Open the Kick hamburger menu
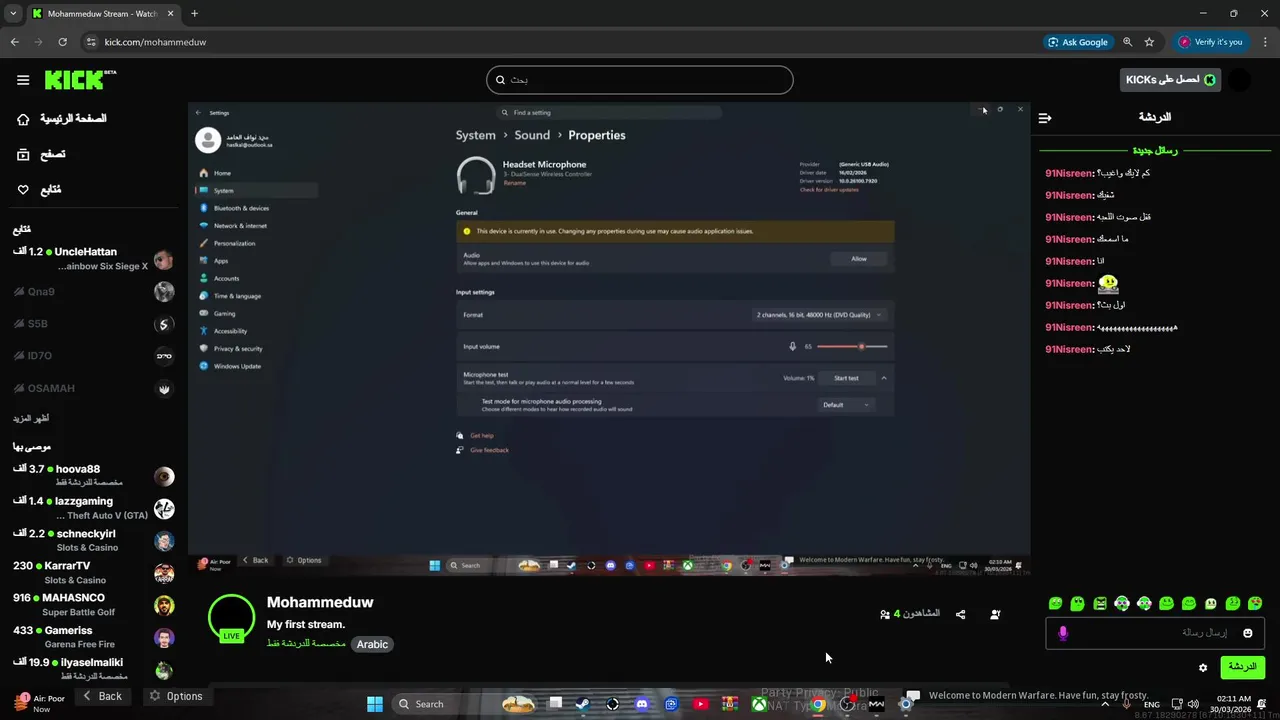The height and width of the screenshot is (720, 1280). coord(23,80)
